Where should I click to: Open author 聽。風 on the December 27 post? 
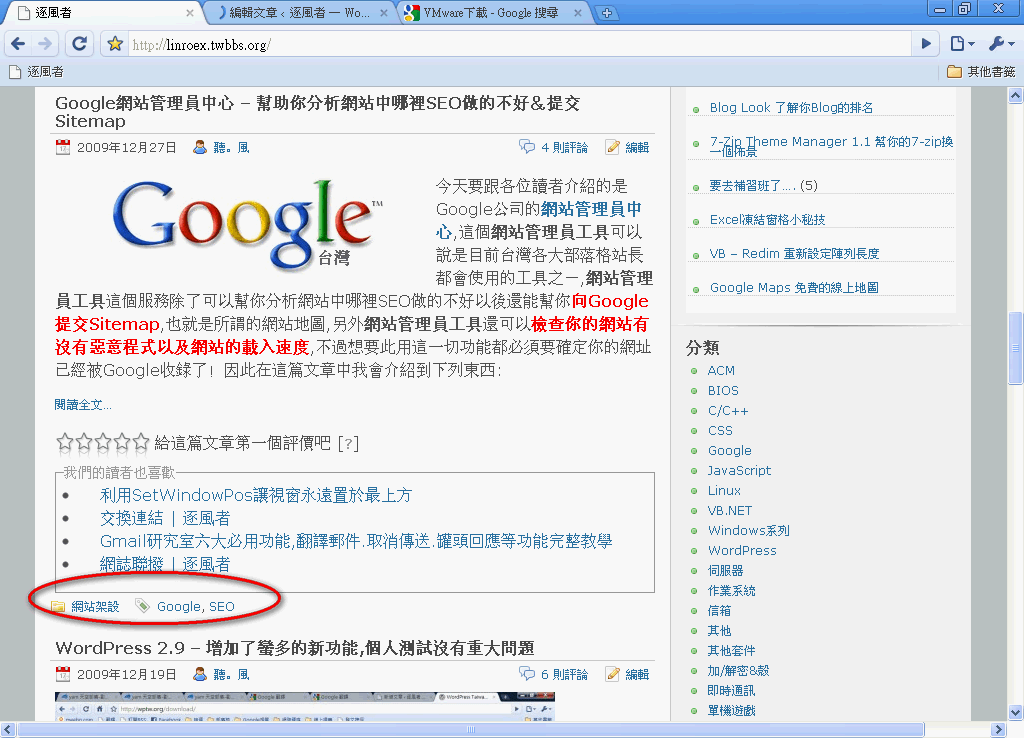coord(232,148)
